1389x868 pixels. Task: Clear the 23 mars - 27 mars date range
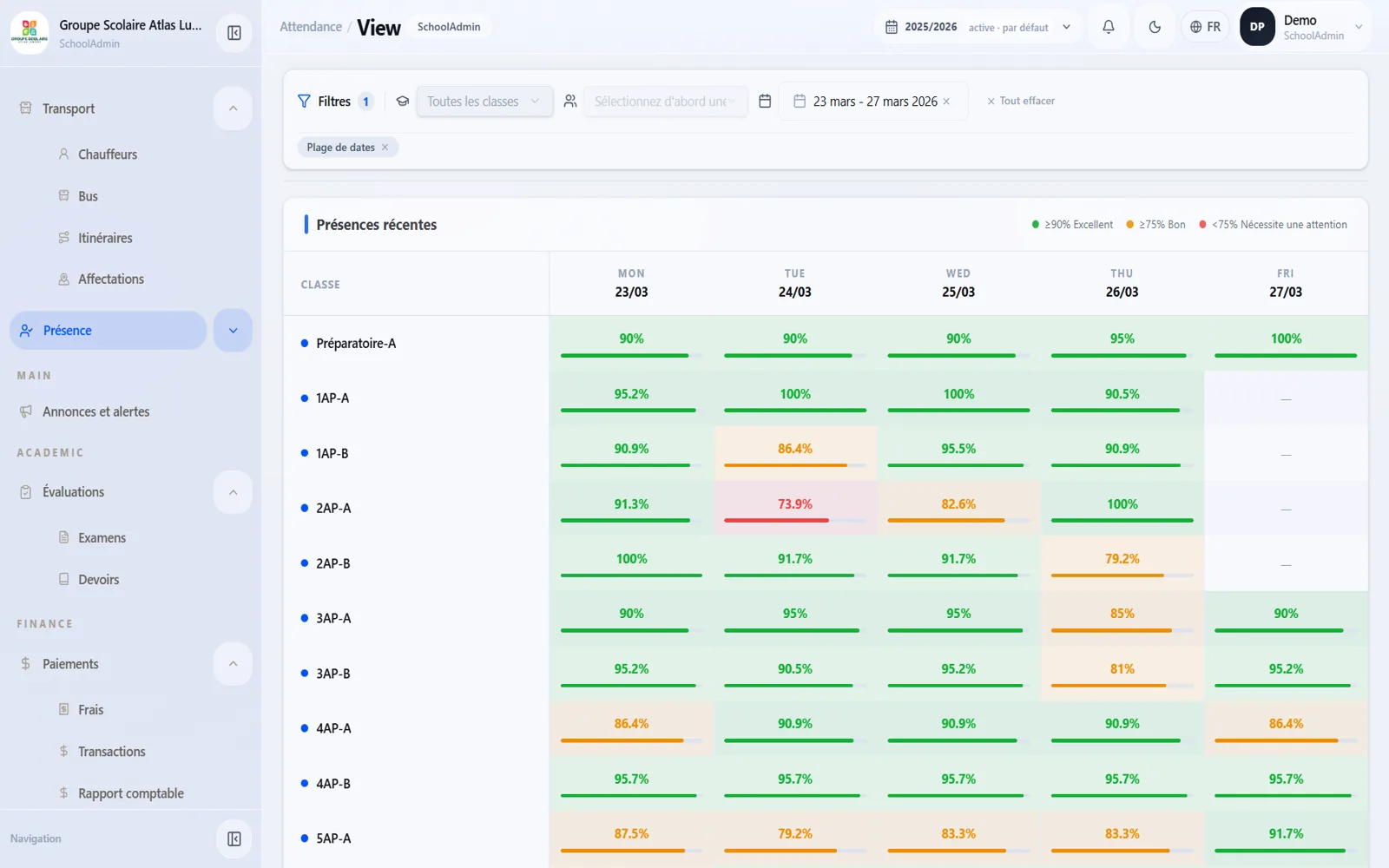tap(946, 102)
